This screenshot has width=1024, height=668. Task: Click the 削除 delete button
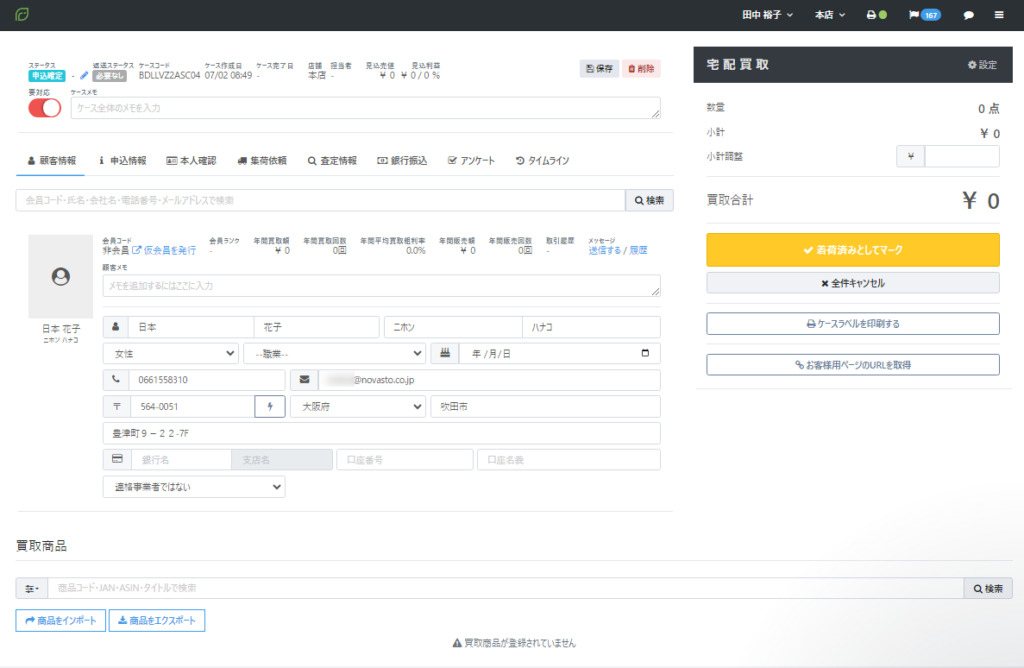click(x=641, y=69)
